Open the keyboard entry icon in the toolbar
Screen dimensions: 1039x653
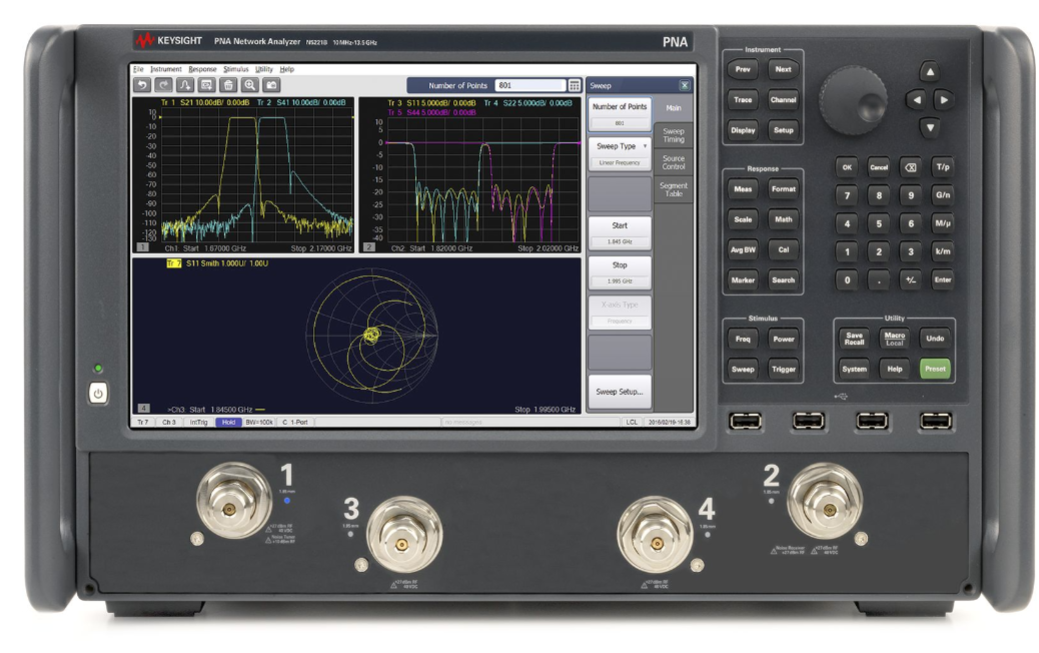[208, 84]
